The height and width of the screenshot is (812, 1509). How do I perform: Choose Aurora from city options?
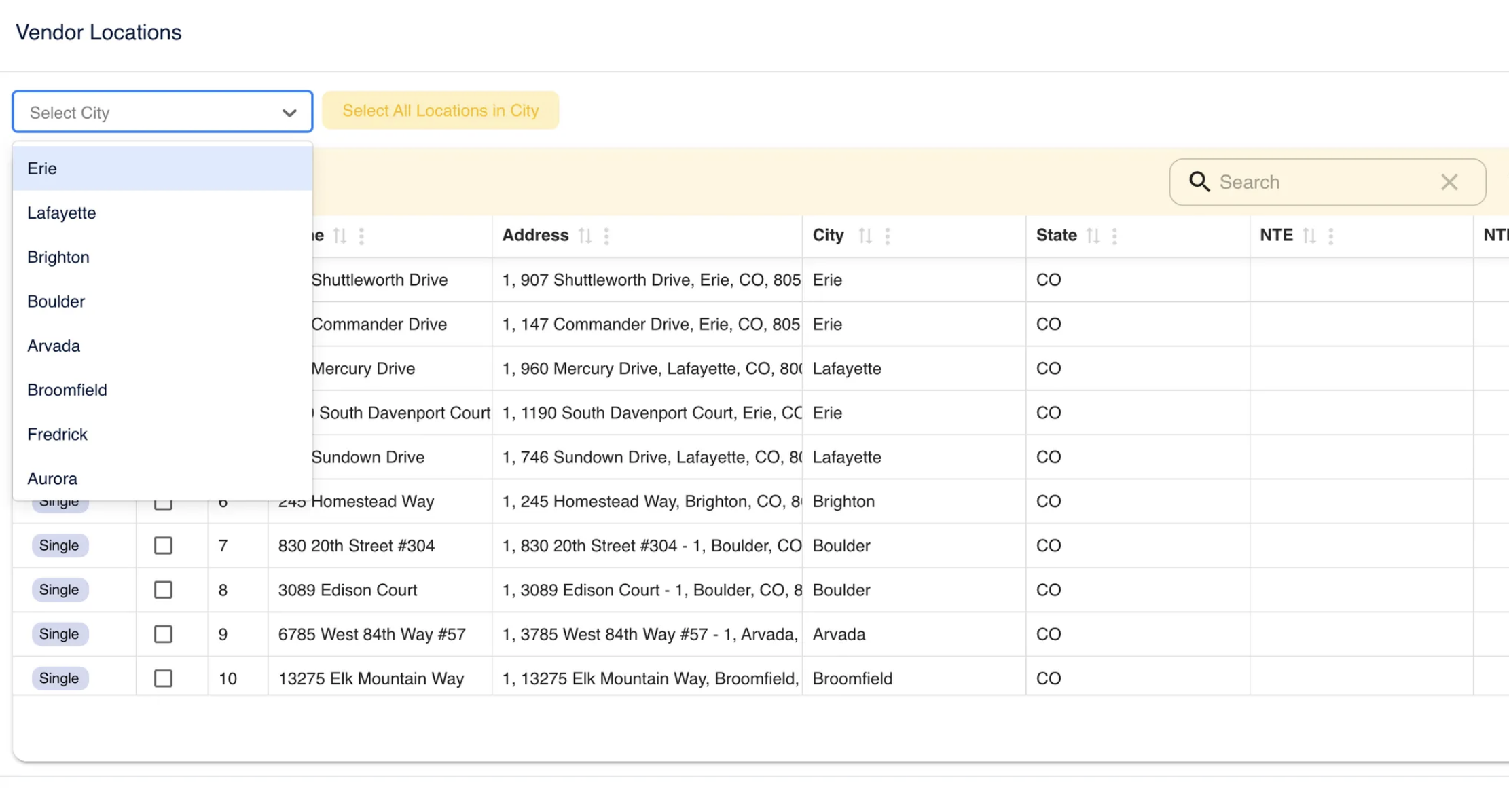[52, 479]
